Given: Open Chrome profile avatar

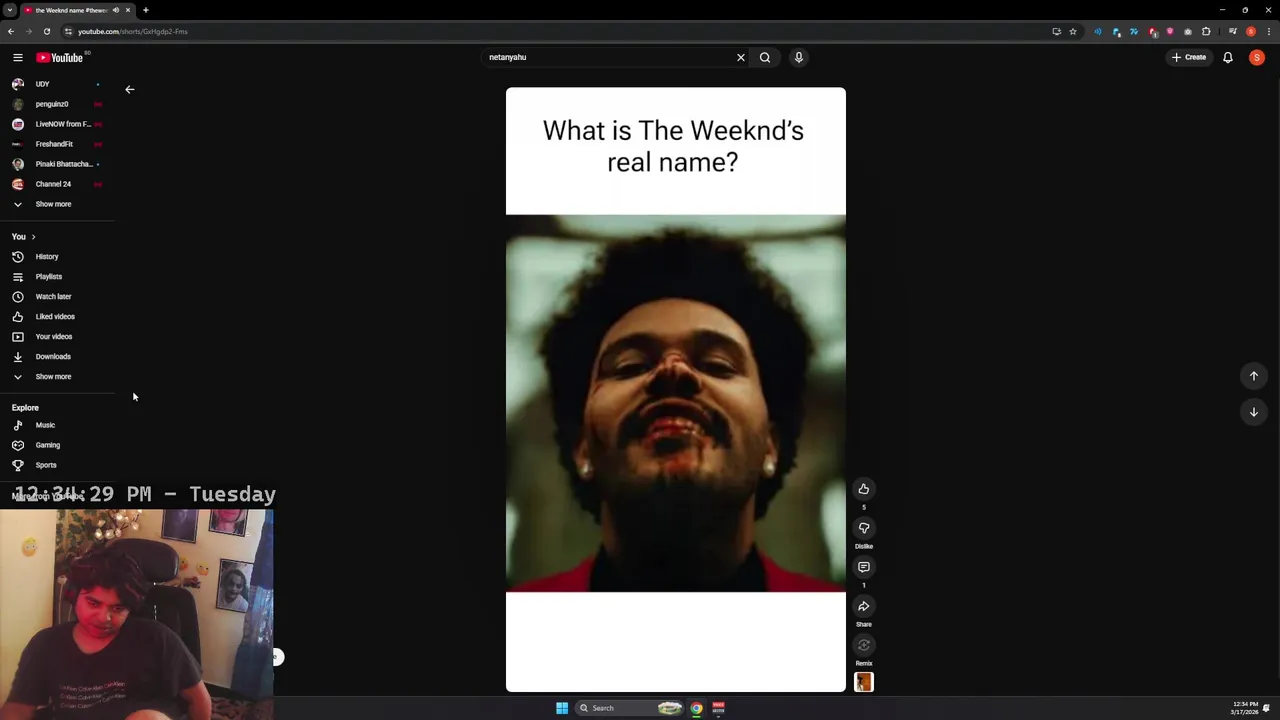Looking at the screenshot, I should click(x=1251, y=32).
